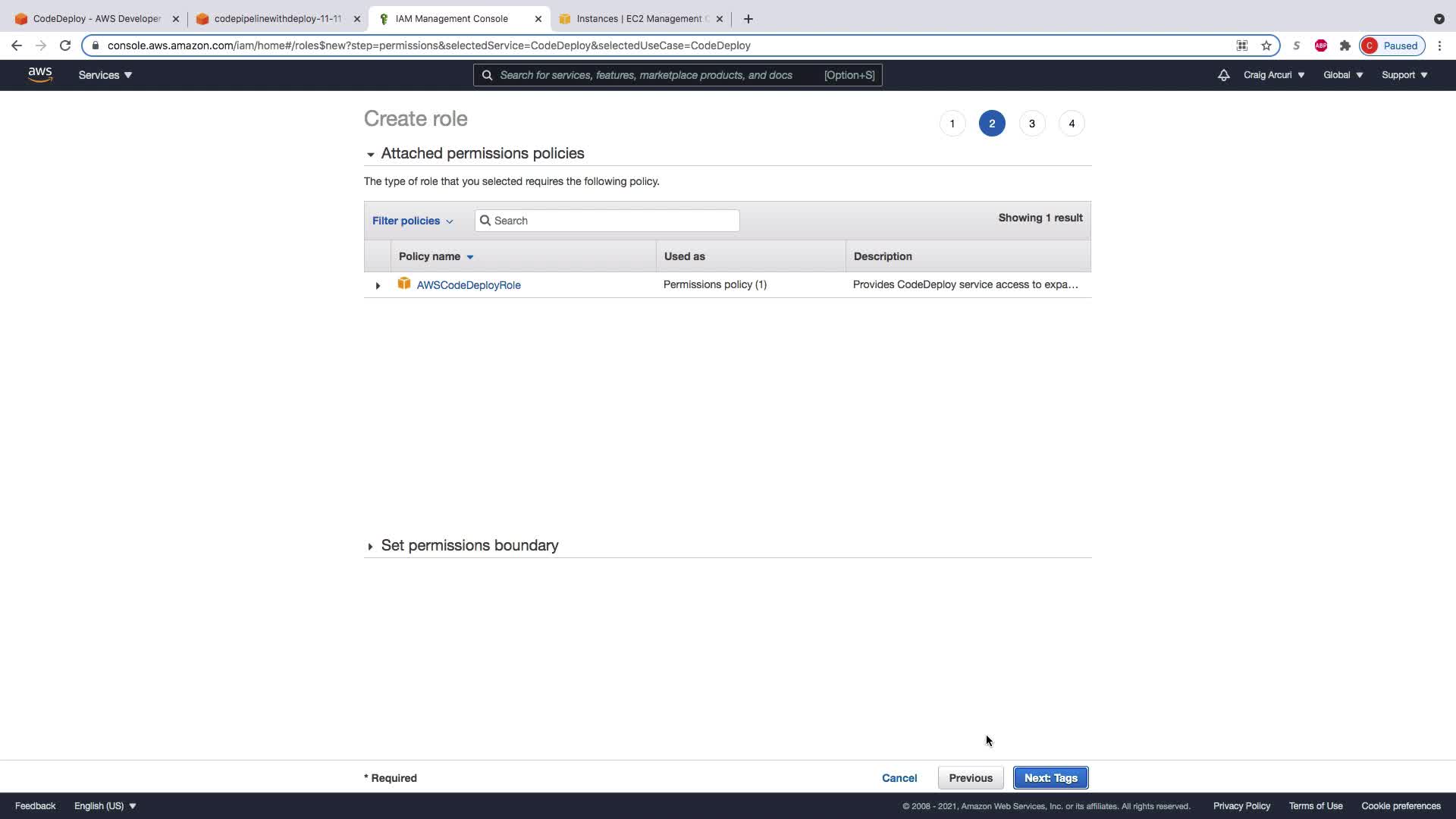Open the notifications bell icon
This screenshot has width=1456, height=819.
pyautogui.click(x=1223, y=75)
